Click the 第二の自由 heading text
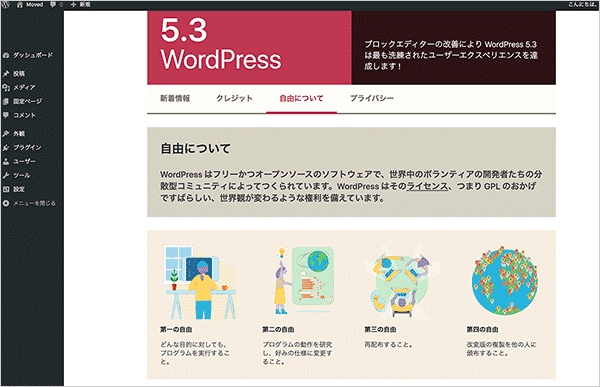600x387 pixels. 279,330
